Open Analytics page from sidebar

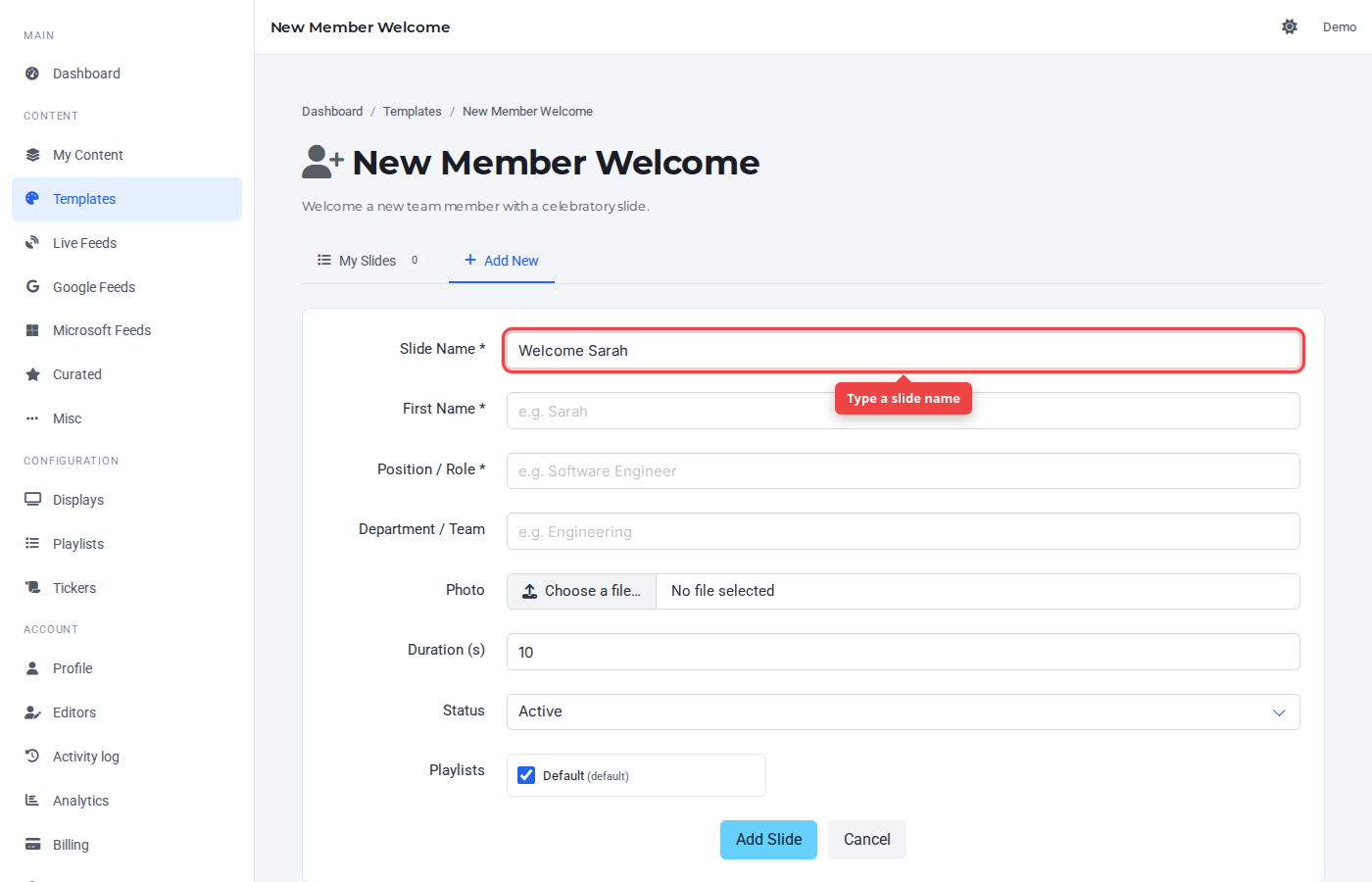pyautogui.click(x=126, y=801)
